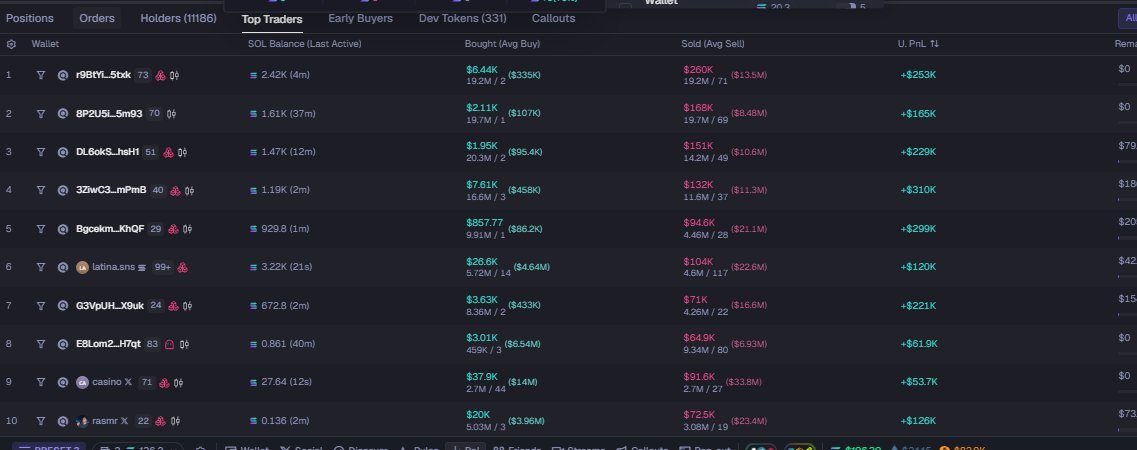Image resolution: width=1137 pixels, height=450 pixels.
Task: Click pink cluster icon beside r9BtYi...5txk
Action: 161,75
